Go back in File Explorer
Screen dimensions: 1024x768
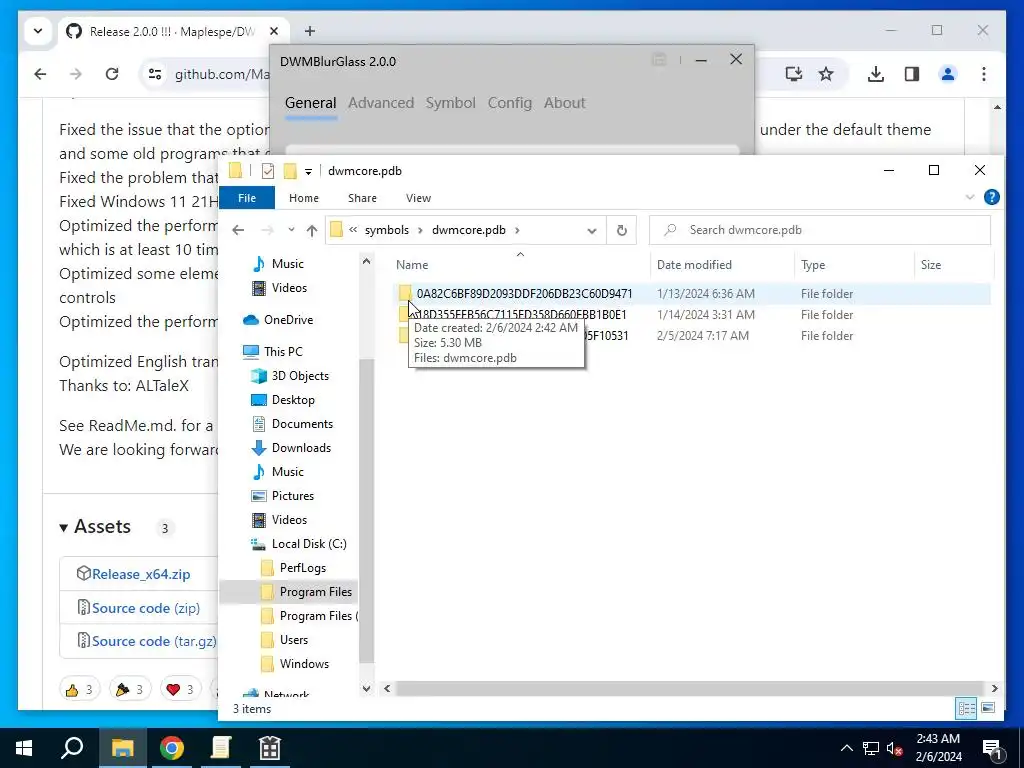coord(238,230)
